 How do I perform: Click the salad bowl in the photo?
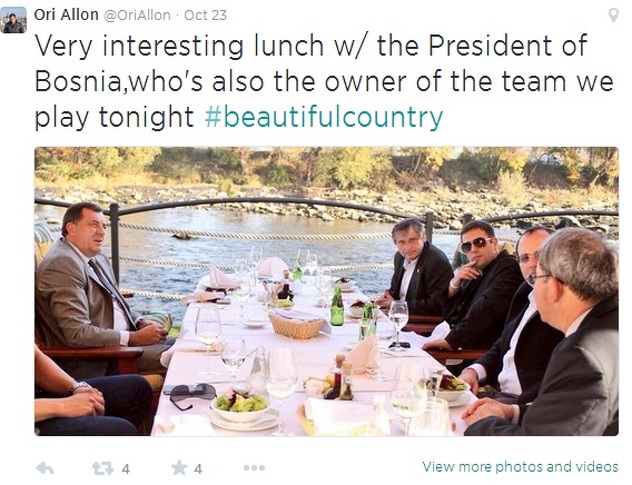pos(240,405)
